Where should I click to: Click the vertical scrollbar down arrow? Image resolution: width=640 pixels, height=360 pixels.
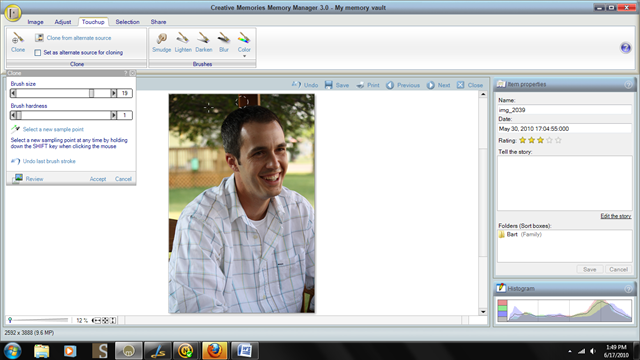(x=483, y=311)
